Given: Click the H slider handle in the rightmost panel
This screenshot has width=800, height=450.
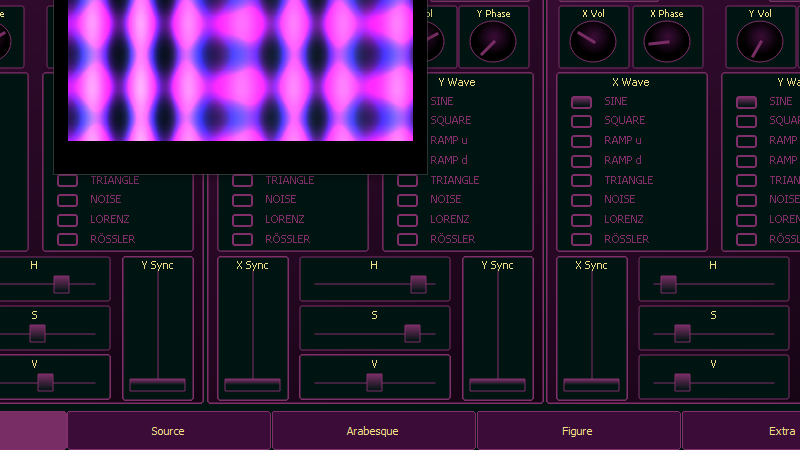Looking at the screenshot, I should (668, 284).
